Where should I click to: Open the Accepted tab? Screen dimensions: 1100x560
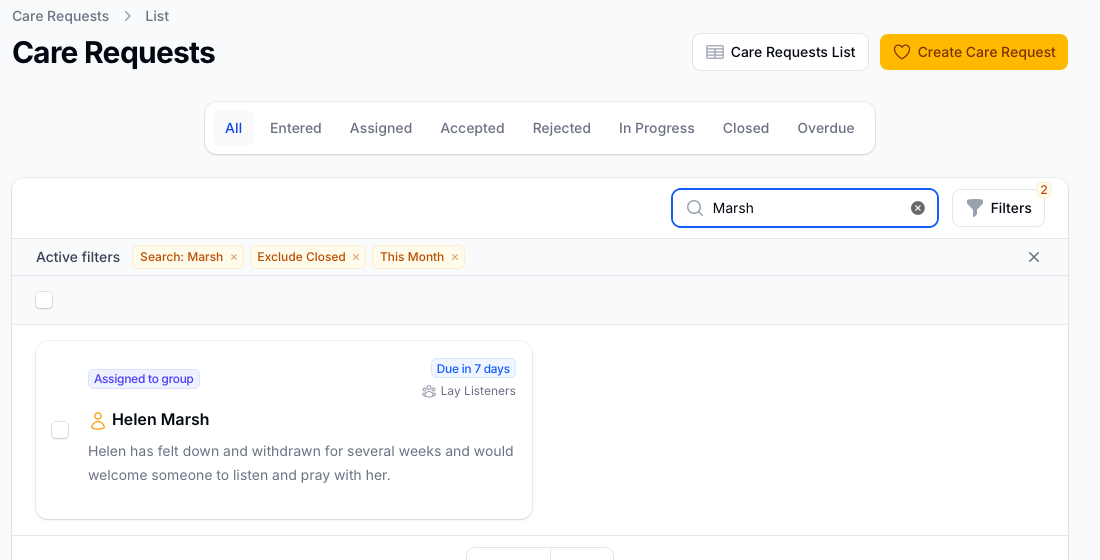[x=472, y=128]
